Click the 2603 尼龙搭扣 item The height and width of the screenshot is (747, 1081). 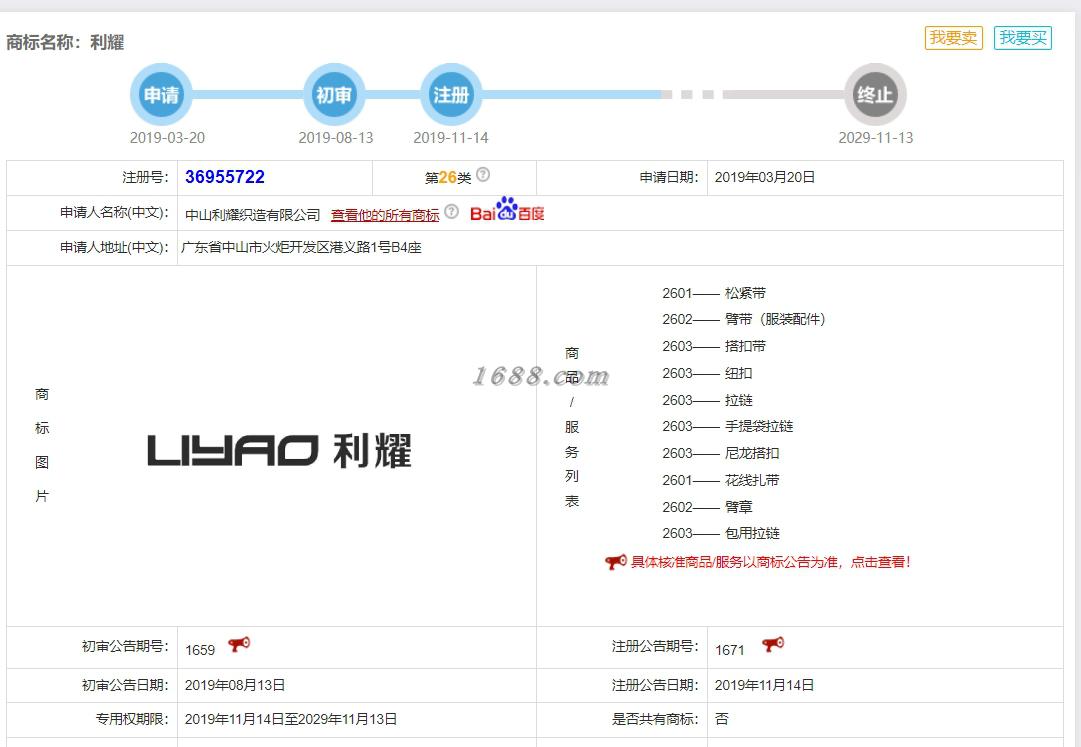pos(721,453)
